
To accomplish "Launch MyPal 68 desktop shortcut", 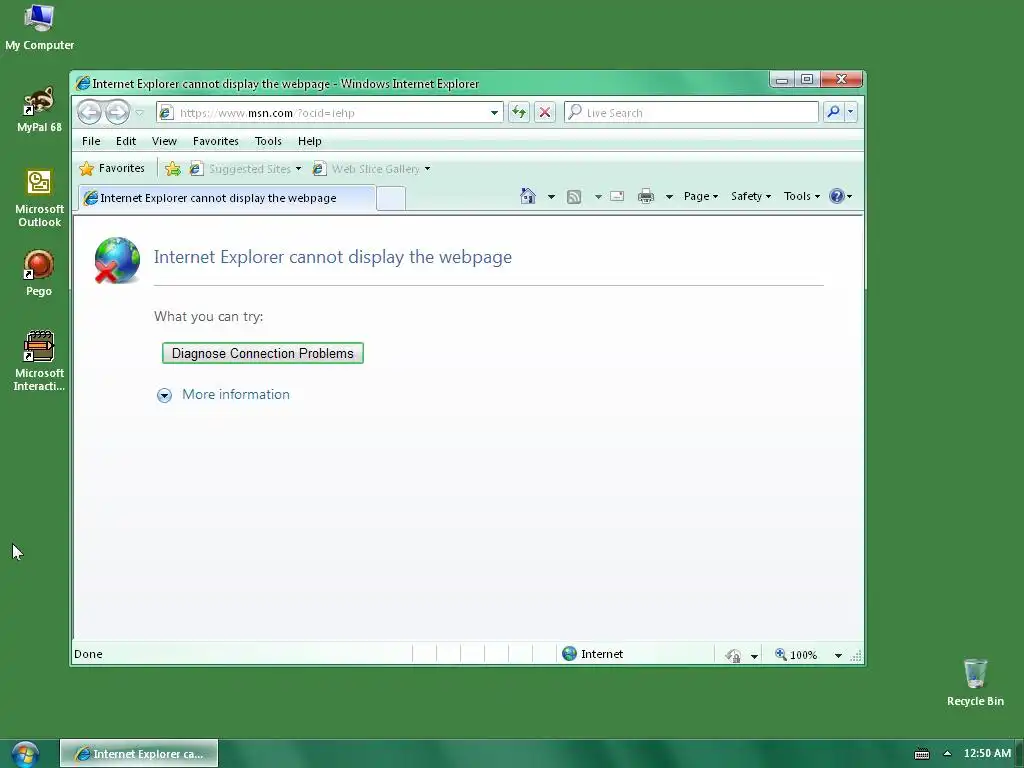I will (x=39, y=110).
